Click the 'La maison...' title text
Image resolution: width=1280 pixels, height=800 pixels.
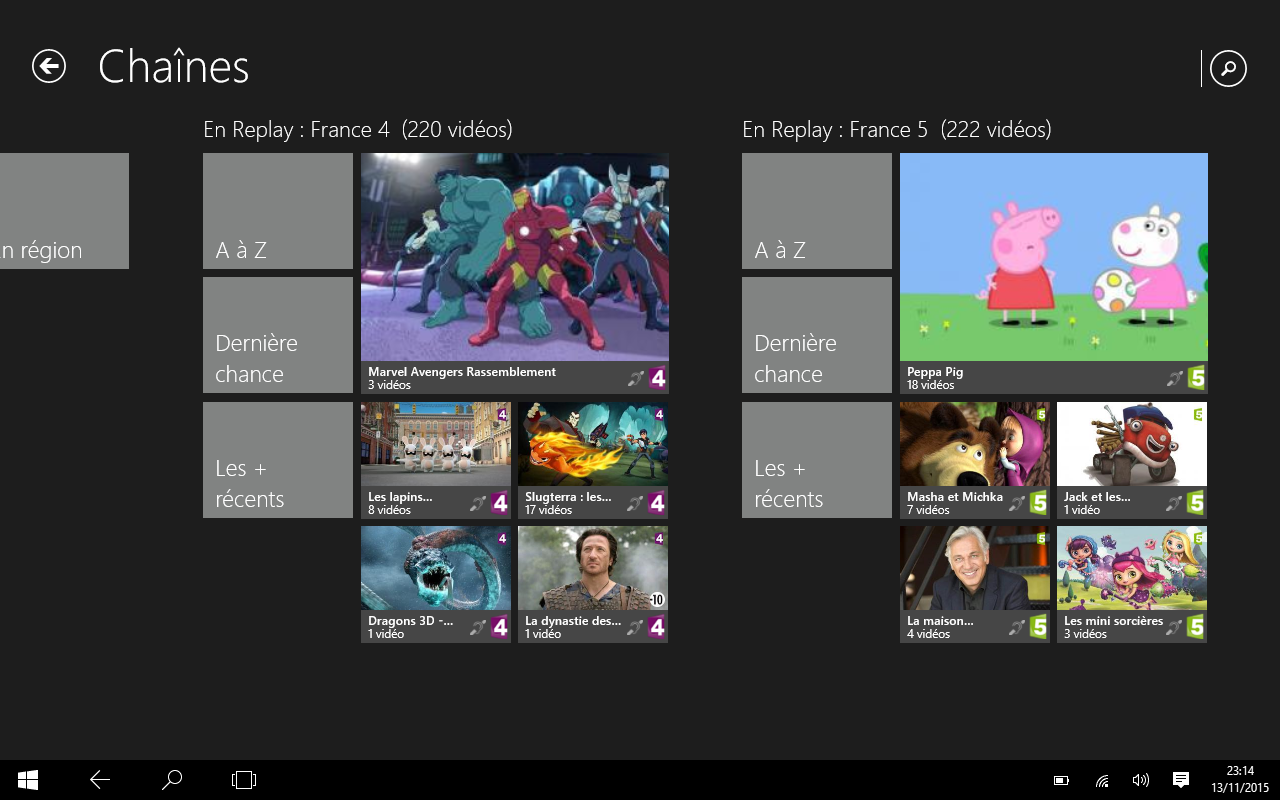click(940, 621)
